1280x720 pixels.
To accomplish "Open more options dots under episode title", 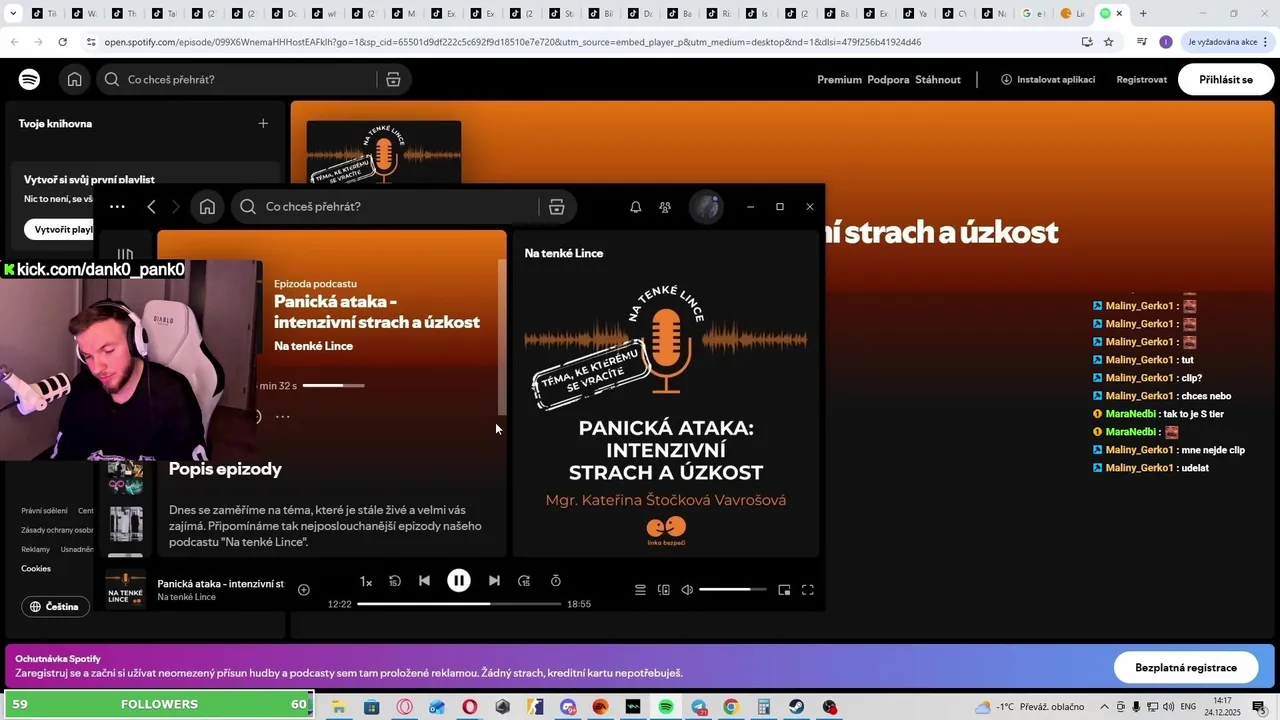I will click(283, 417).
